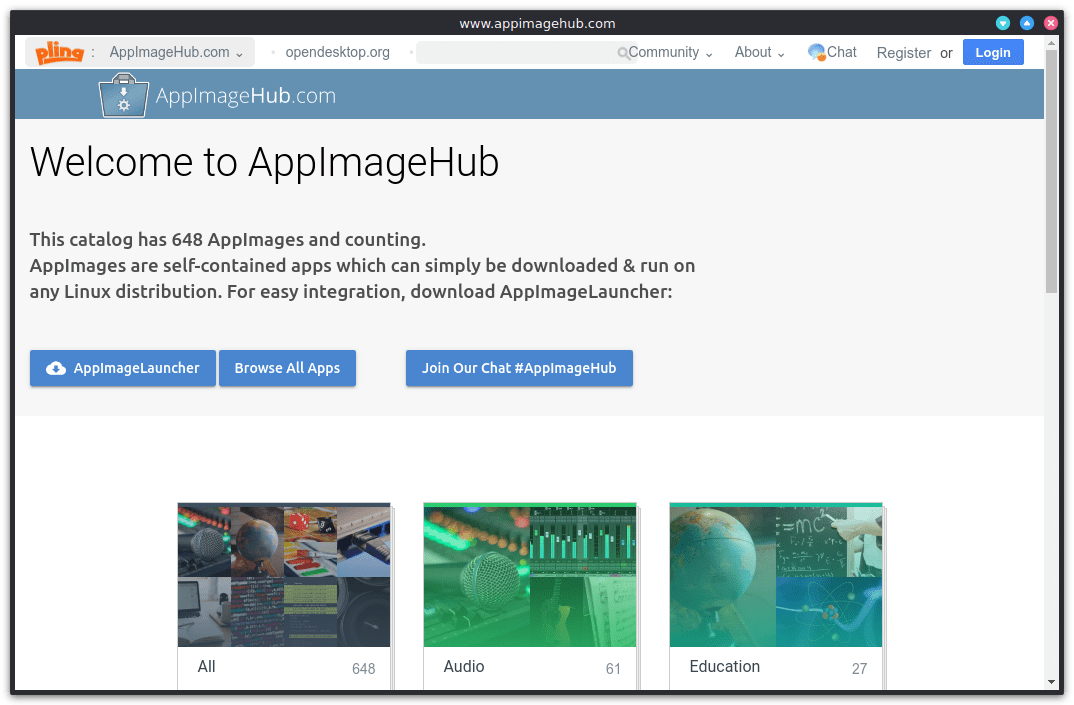The image size is (1074, 705).
Task: Open the Education category thumbnail
Action: pyautogui.click(x=775, y=576)
